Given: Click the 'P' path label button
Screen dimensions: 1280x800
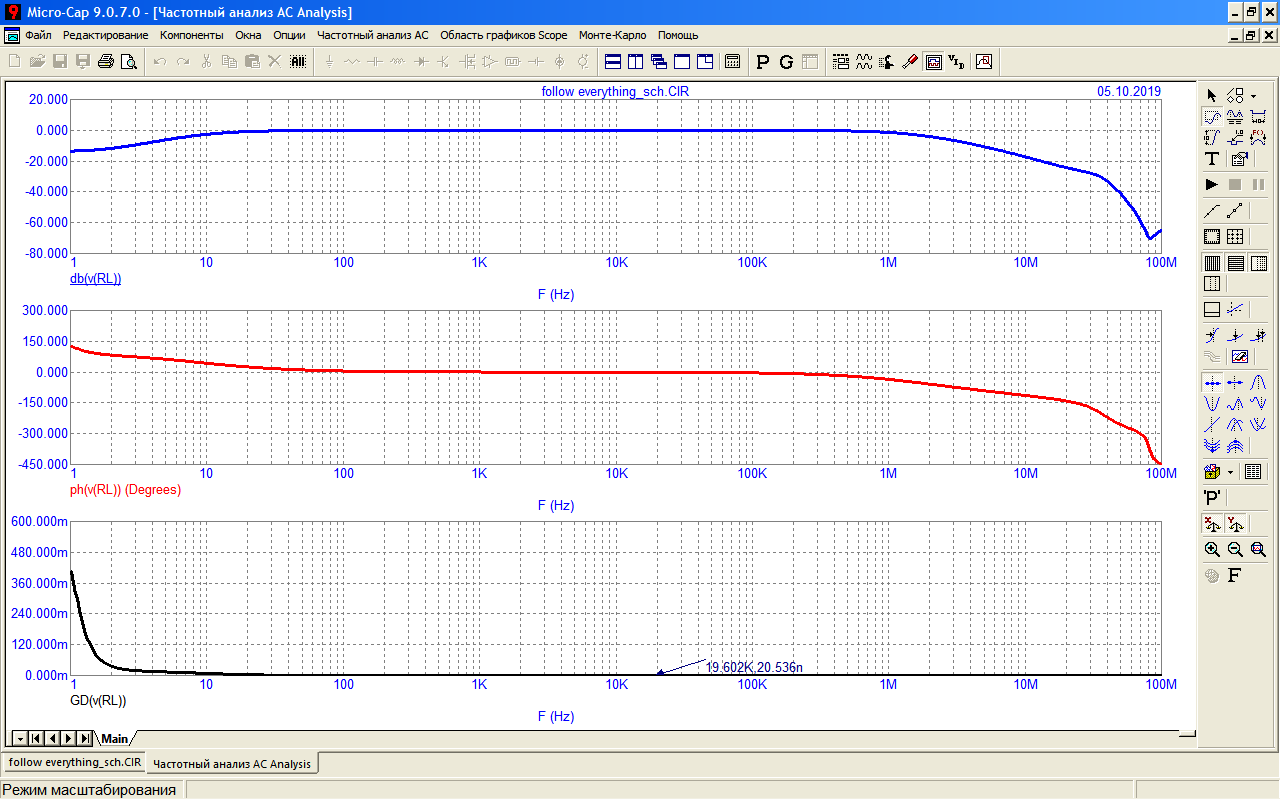Looking at the screenshot, I should coord(1212,497).
